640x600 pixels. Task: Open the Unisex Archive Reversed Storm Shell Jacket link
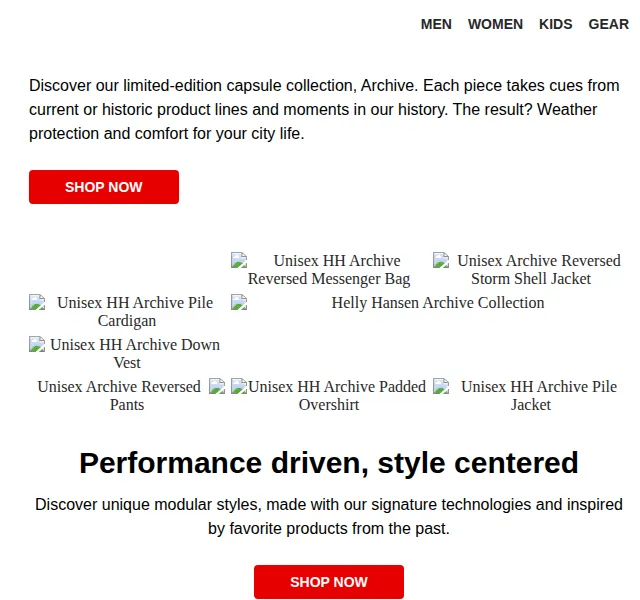(x=531, y=269)
